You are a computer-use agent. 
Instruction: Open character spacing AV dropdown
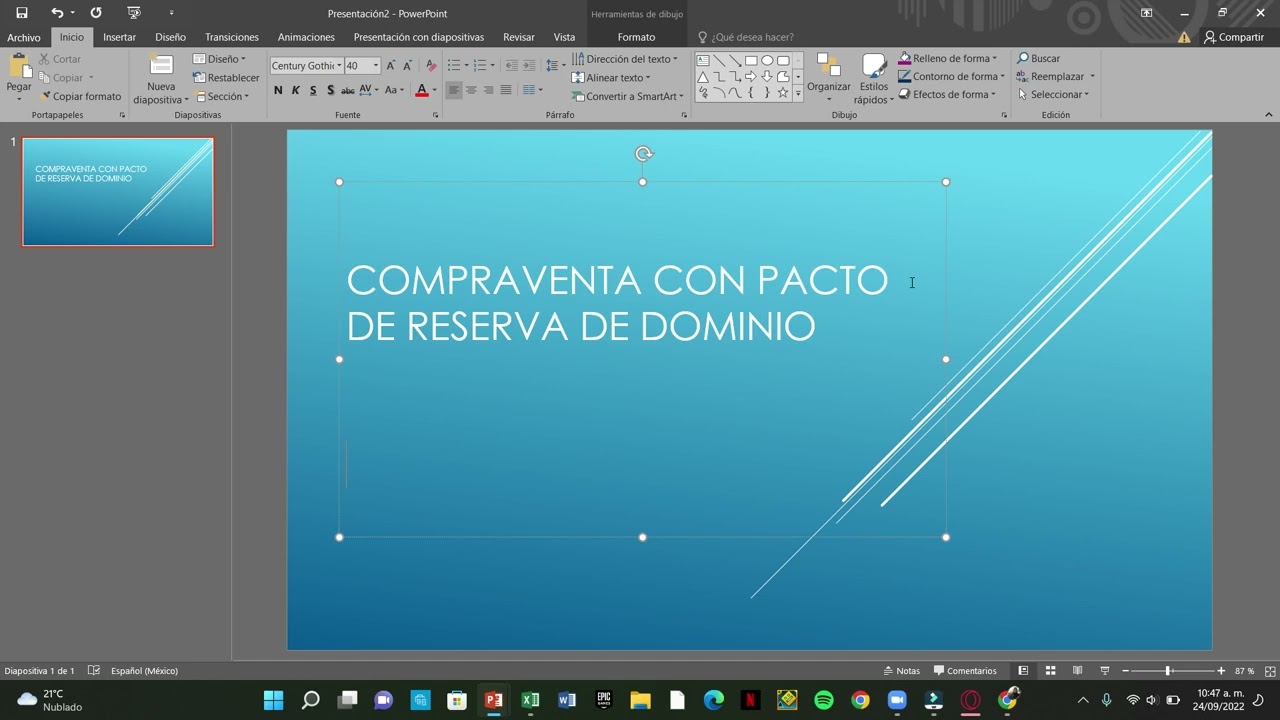click(368, 90)
